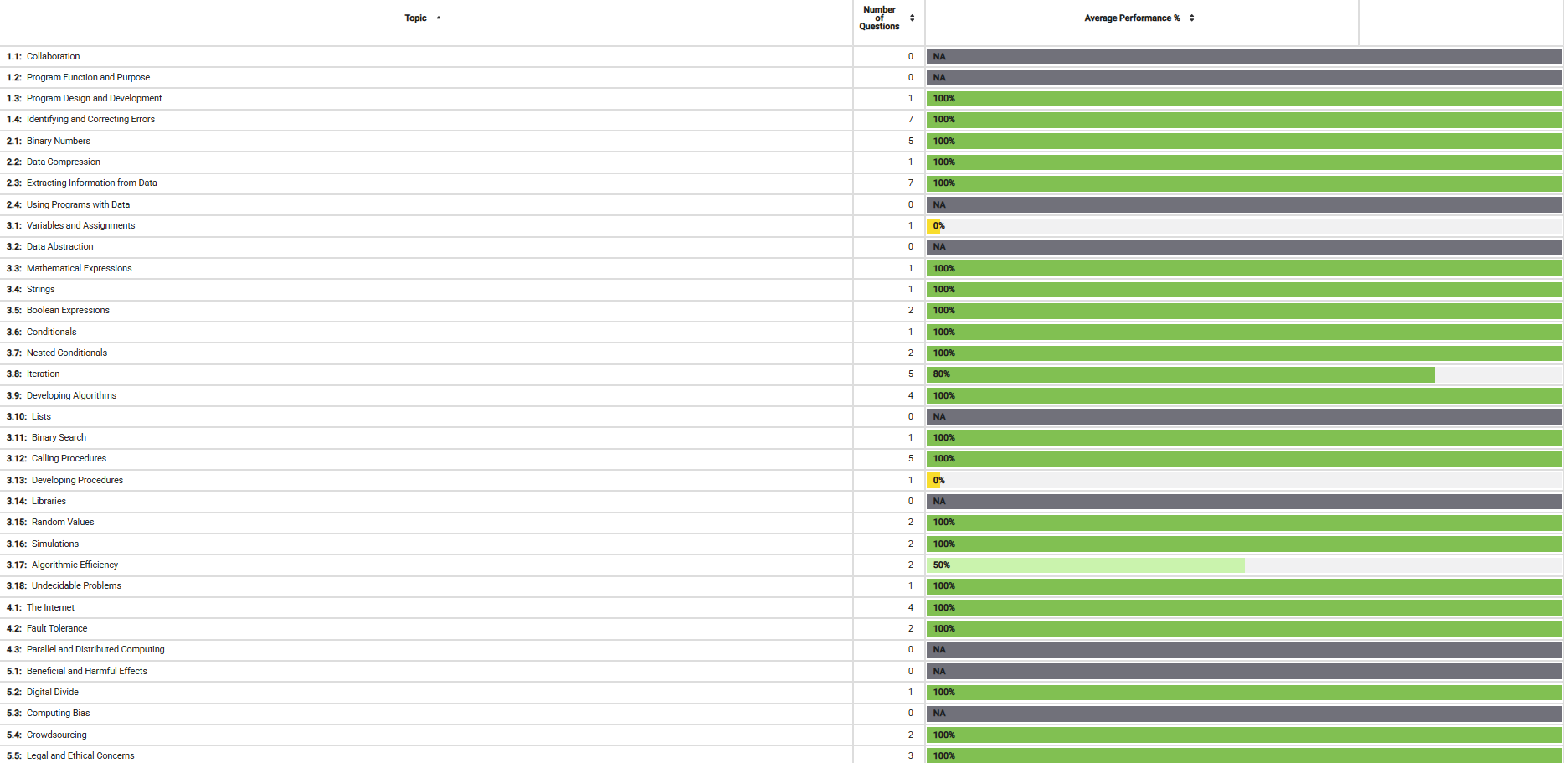Click the Topic column header
Image resolution: width=1568 pixels, height=763 pixels.
point(416,18)
